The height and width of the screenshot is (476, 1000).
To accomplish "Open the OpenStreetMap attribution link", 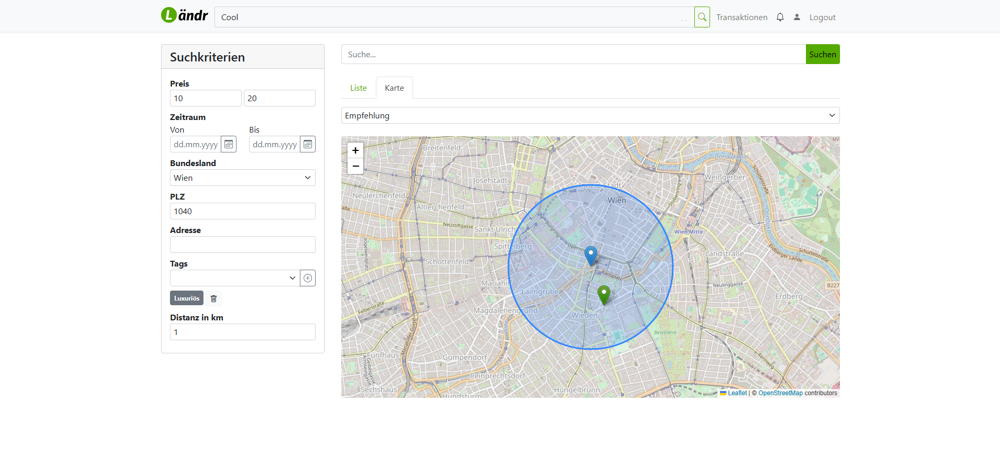I will pos(780,393).
